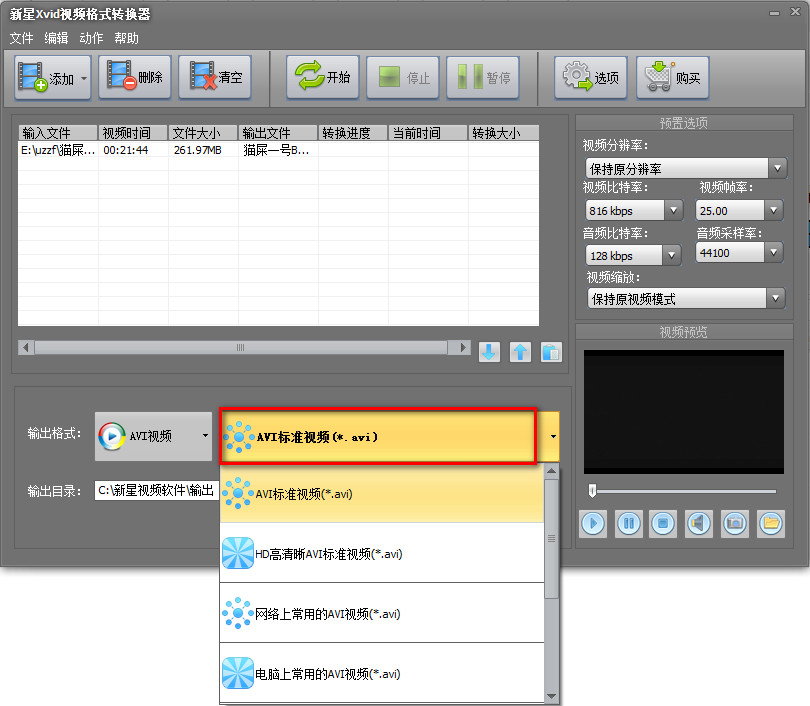Take a snapshot with camera icon
810x706 pixels.
click(x=735, y=524)
